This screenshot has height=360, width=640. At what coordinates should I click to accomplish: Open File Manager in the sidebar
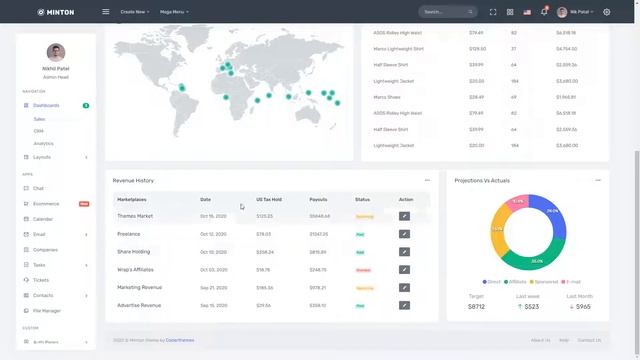coord(47,311)
